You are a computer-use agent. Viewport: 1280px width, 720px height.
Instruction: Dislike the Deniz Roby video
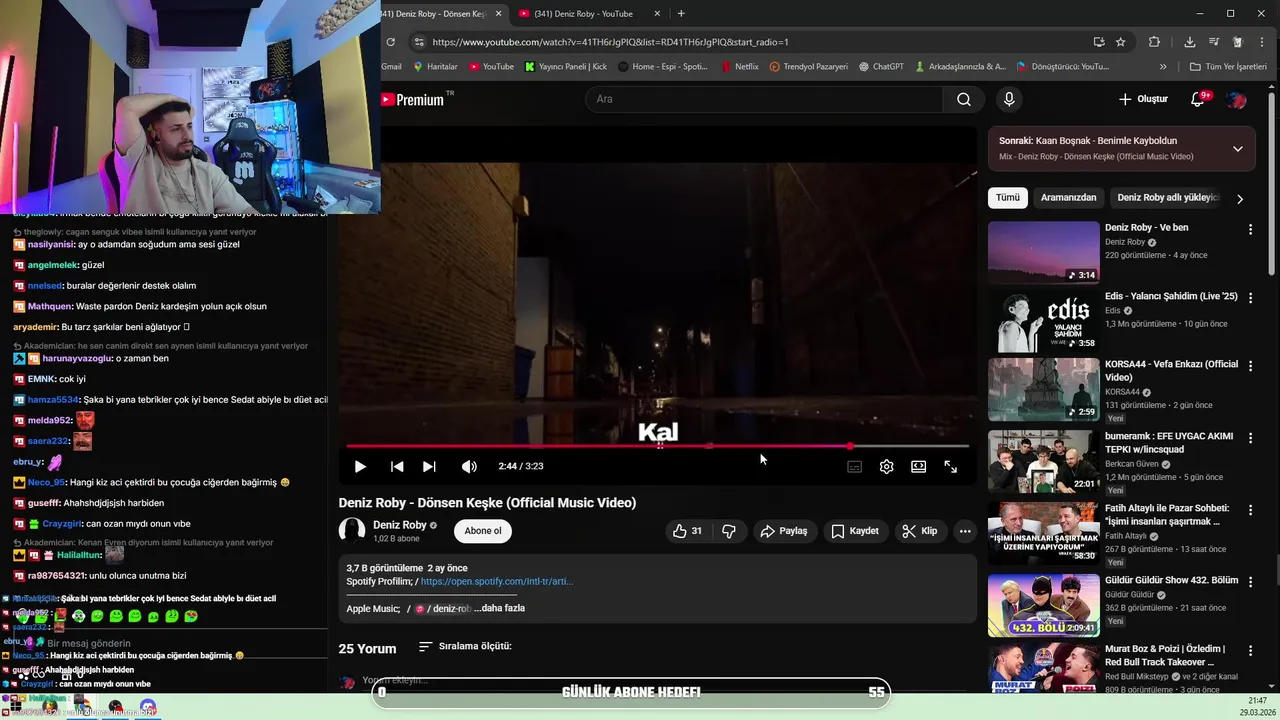[x=729, y=531]
